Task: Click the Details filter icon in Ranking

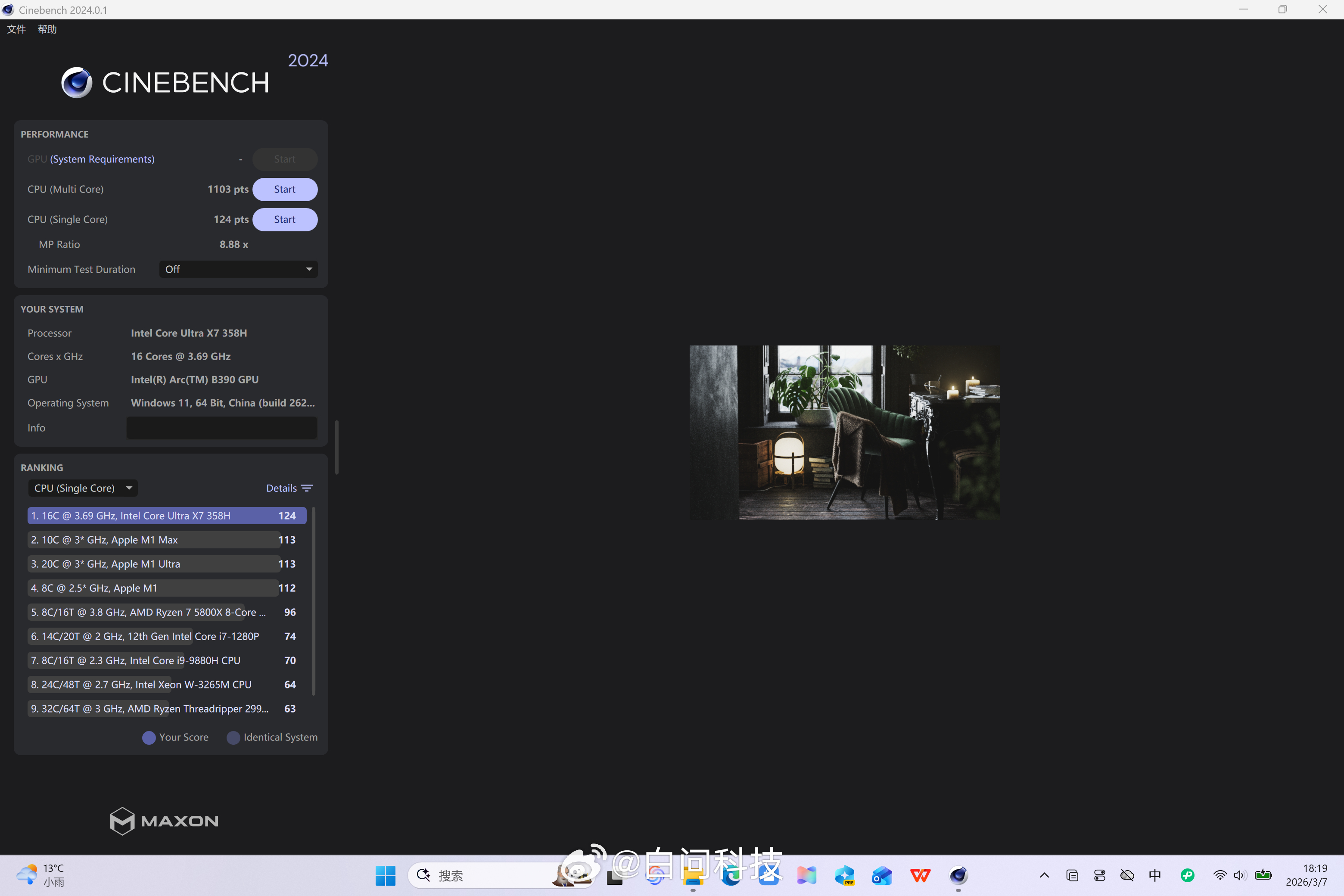Action: [x=307, y=488]
